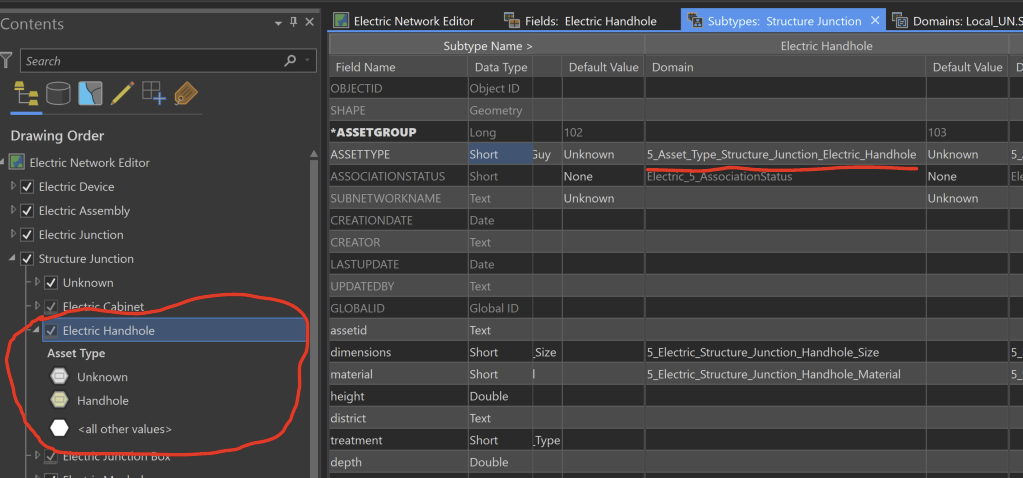This screenshot has height=478, width=1023.
Task: Toggle the Electric Junction Box checkbox
Action: click(51, 456)
